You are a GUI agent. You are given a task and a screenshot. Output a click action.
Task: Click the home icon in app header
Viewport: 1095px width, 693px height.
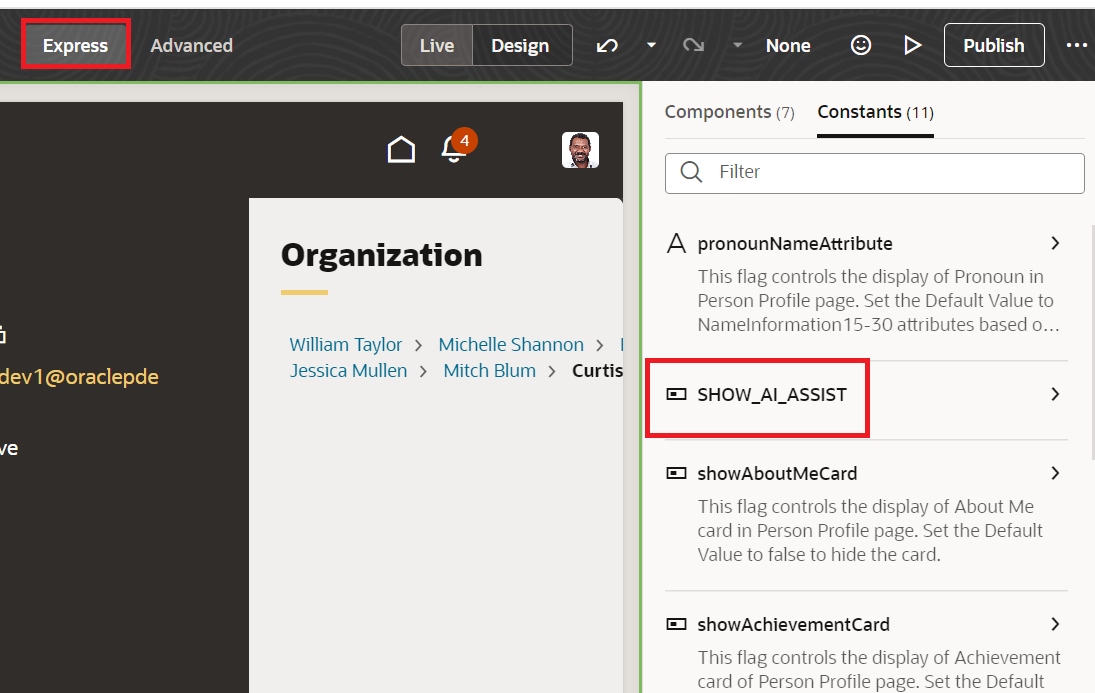(401, 150)
